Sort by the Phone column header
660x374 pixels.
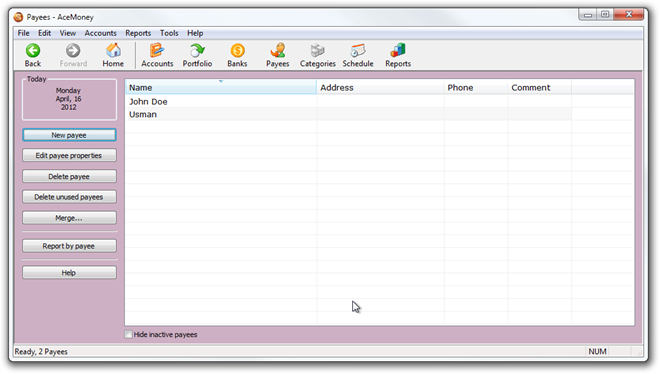[476, 88]
